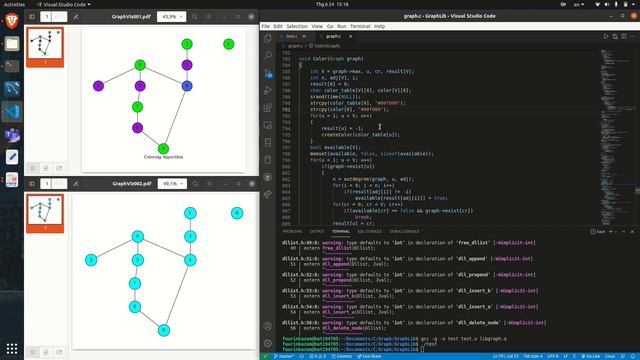The width and height of the screenshot is (640, 360).
Task: Click page number field in GraphViz001.pdf
Action: [47, 17]
